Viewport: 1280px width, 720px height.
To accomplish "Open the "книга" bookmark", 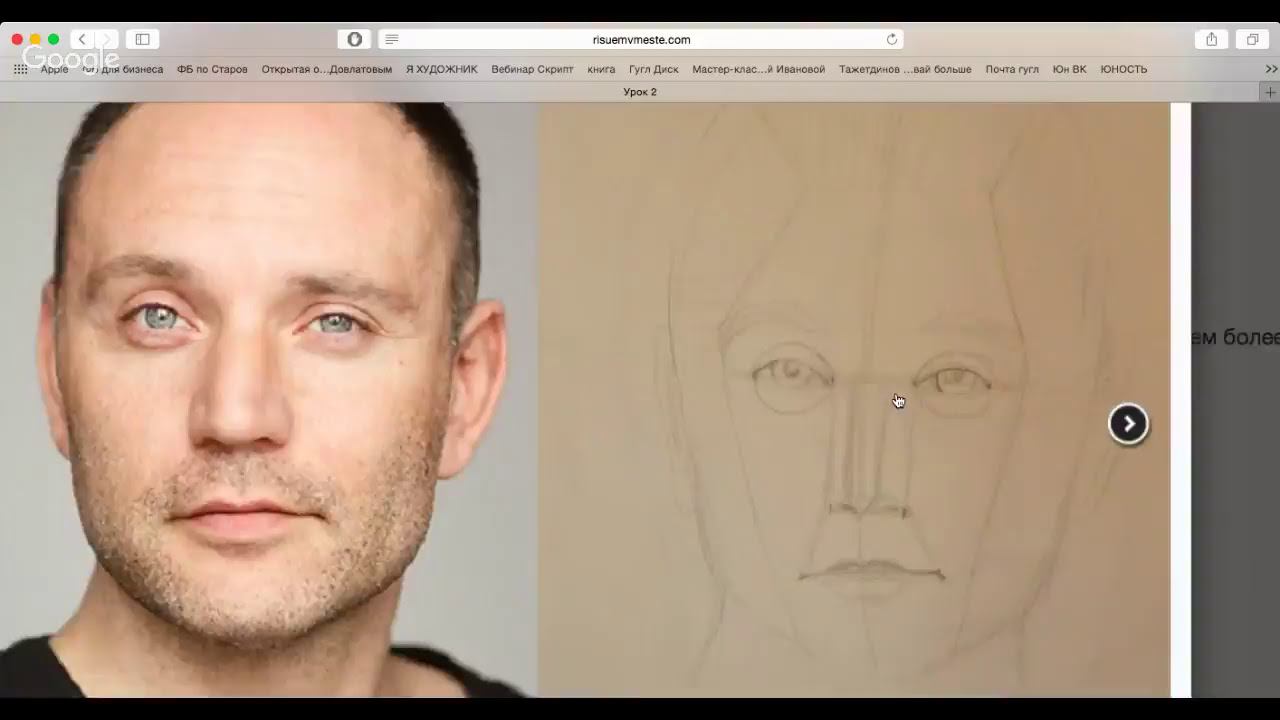I will click(601, 69).
